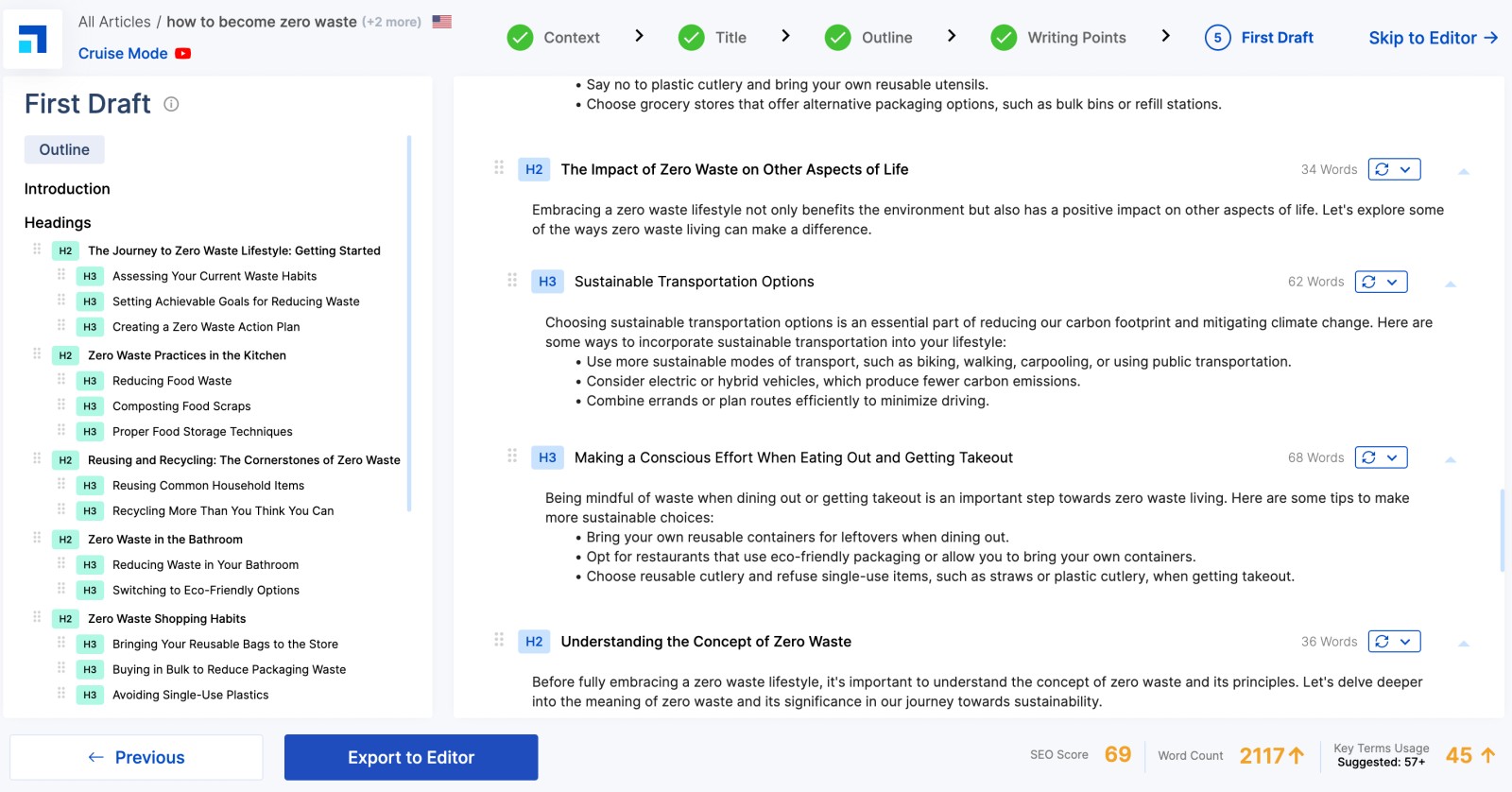Regenerate the Sustainable Transportation Options section

point(1369,282)
